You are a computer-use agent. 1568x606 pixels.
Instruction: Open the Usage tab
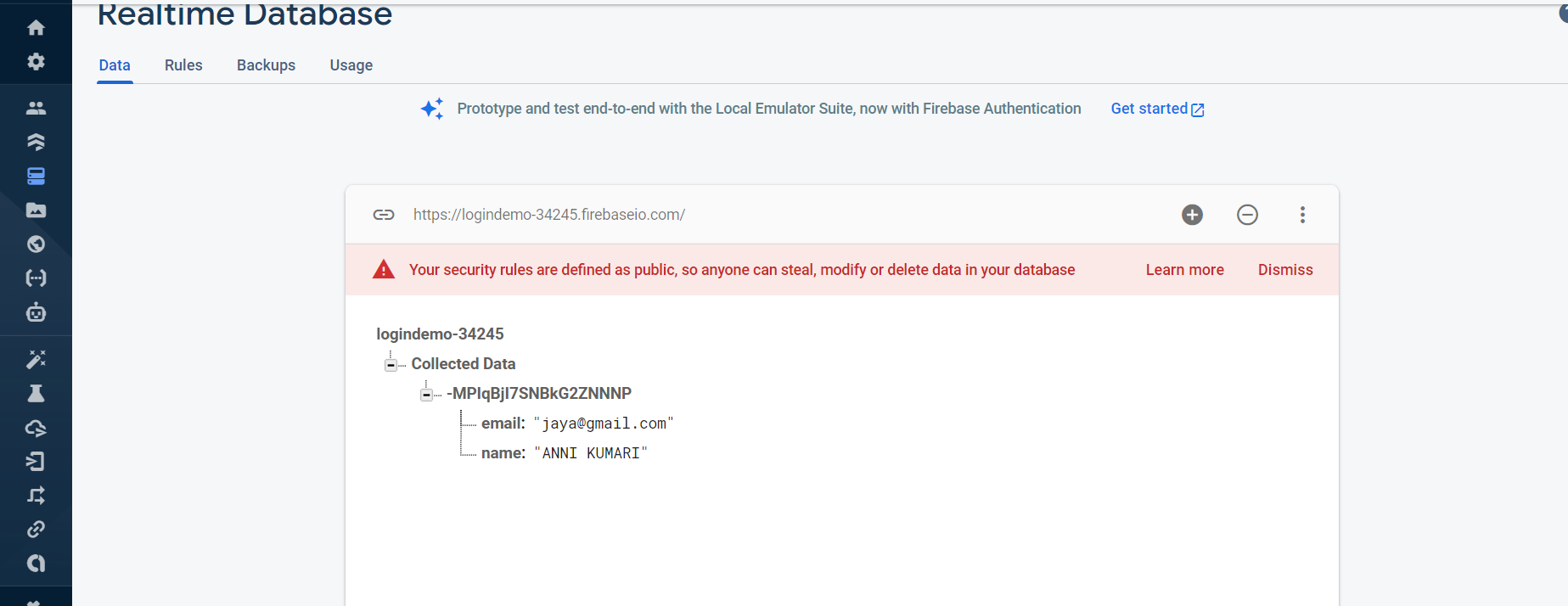point(351,65)
